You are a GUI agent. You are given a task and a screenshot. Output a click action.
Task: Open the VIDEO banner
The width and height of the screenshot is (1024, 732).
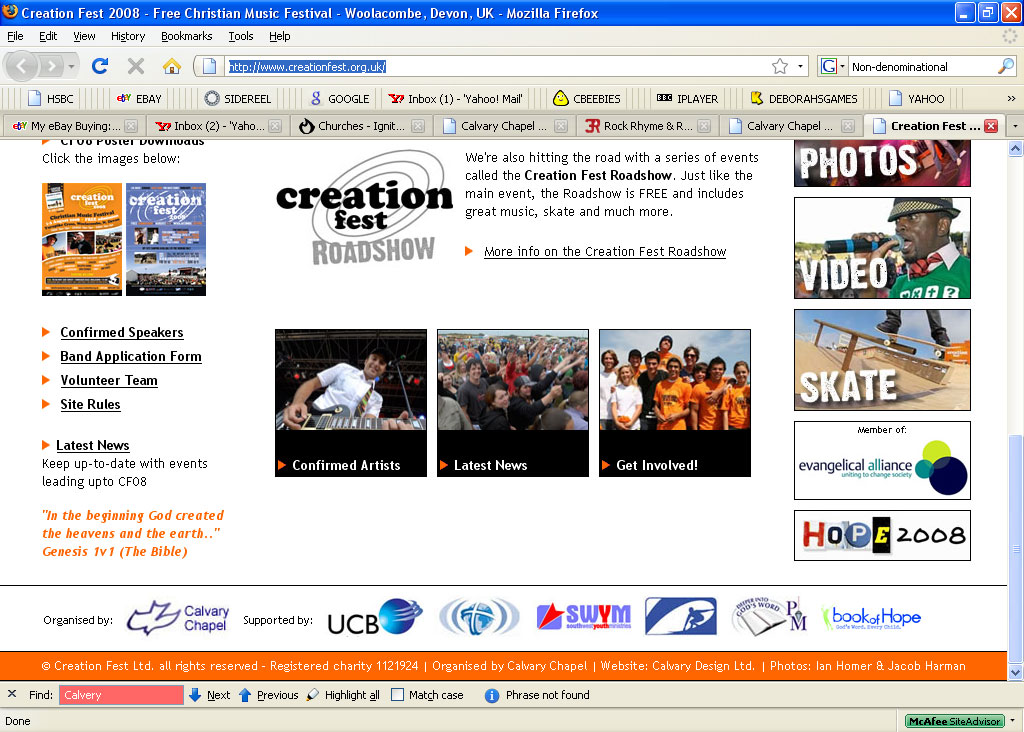coord(882,248)
